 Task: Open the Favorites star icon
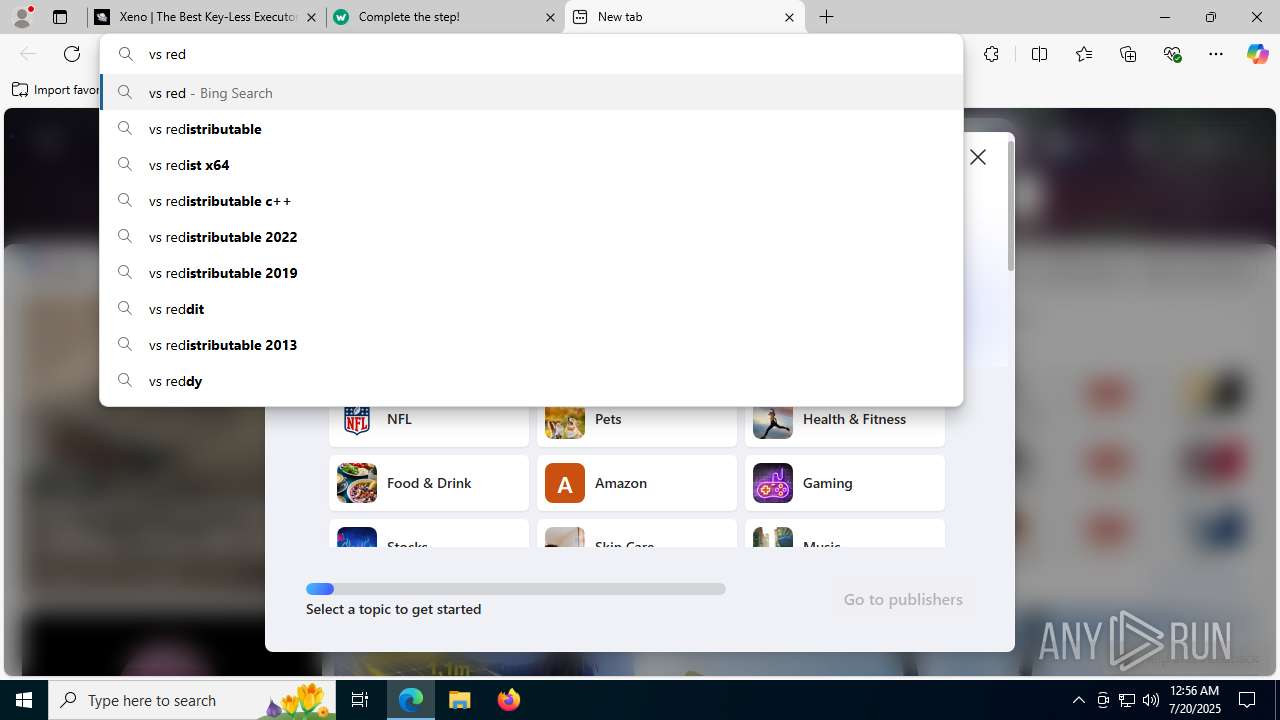(x=1084, y=54)
